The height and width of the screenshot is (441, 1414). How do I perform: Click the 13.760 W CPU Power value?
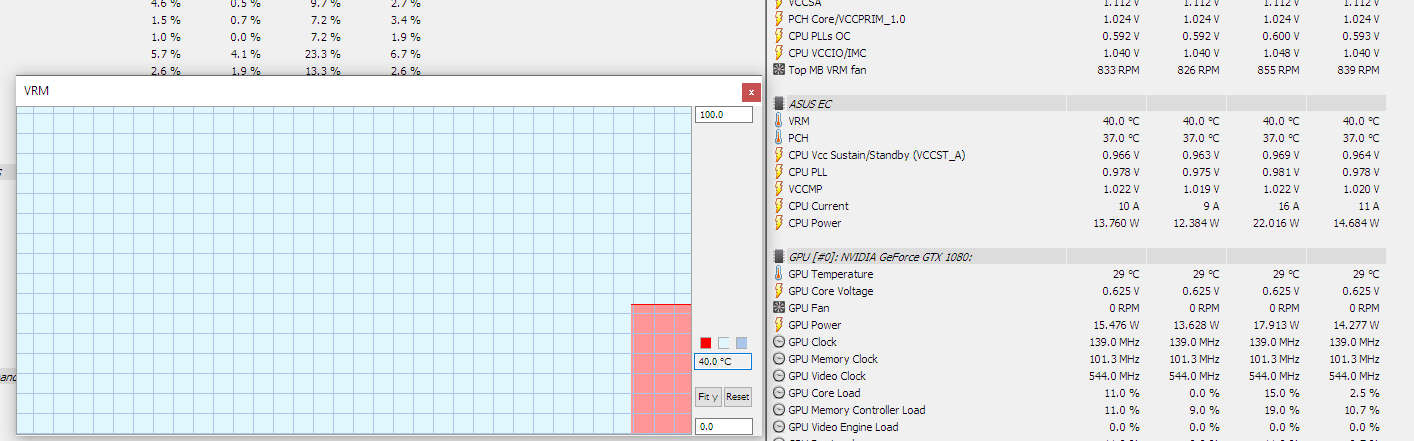point(1116,223)
